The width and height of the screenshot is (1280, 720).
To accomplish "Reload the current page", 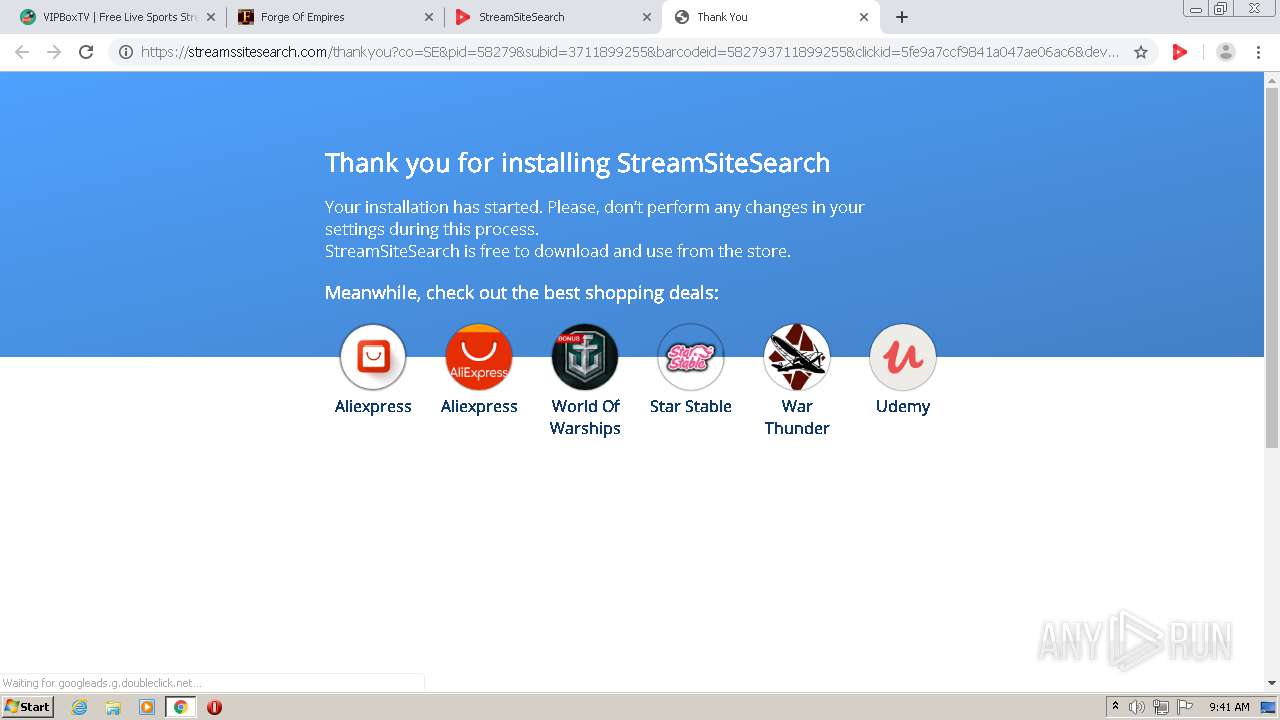I will tap(86, 52).
